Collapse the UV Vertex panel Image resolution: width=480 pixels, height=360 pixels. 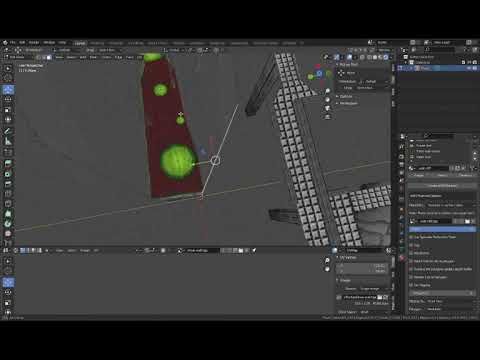click(346, 257)
